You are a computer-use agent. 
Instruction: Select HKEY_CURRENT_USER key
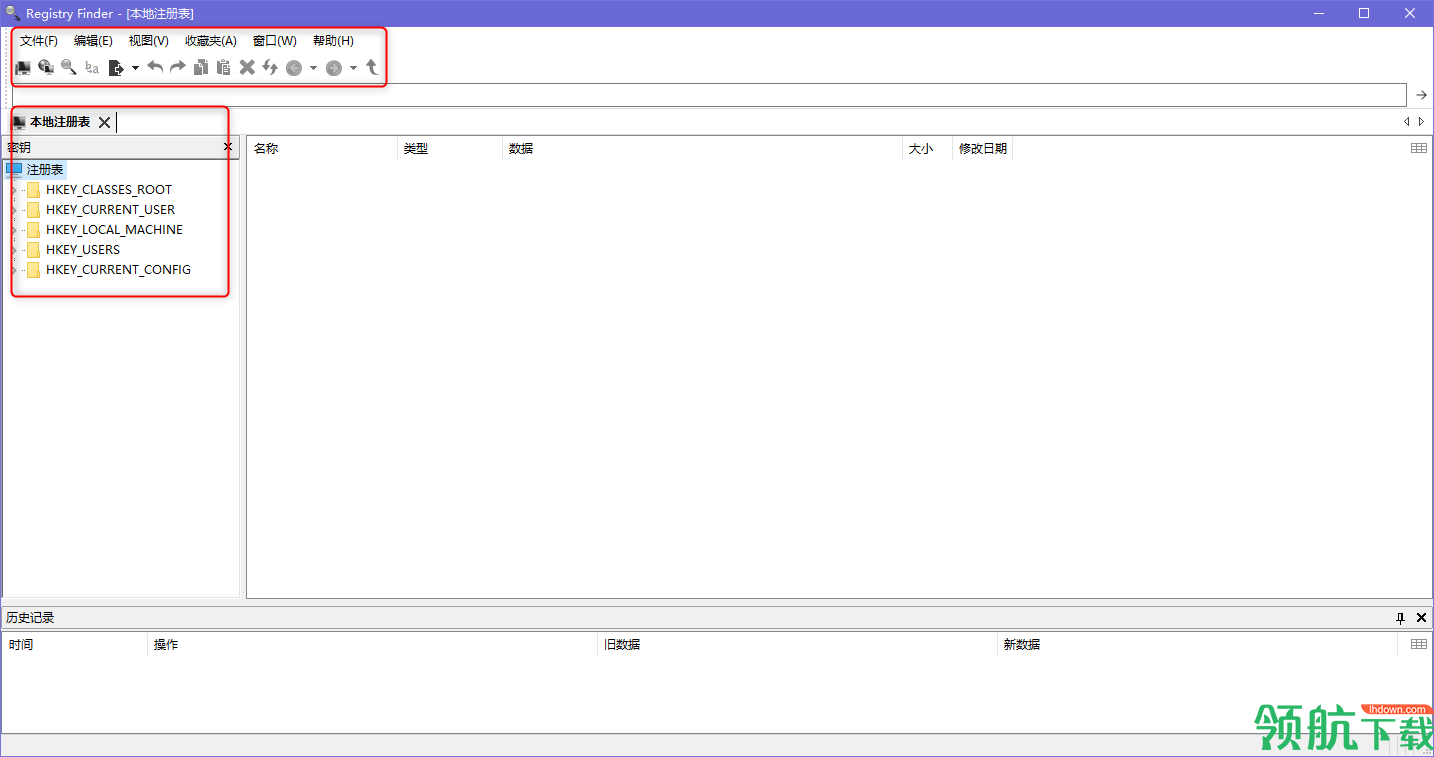click(x=110, y=210)
